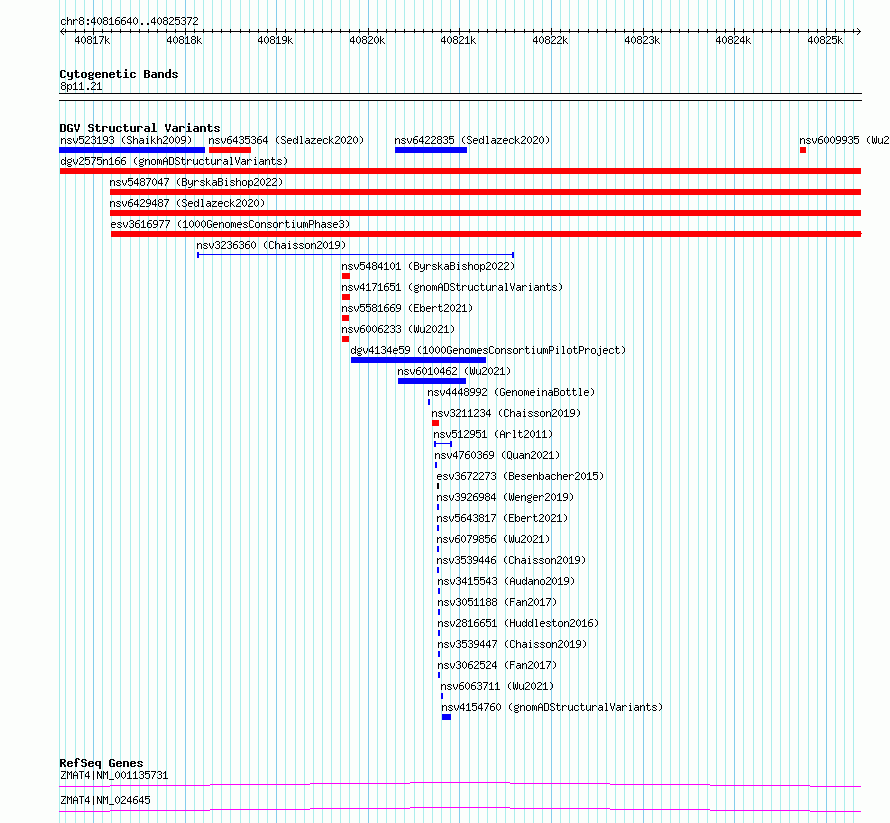Screen dimensions: 890x823
Task: Select nsv3539447 (Chaisson2019) label
Action: [x=512, y=644]
